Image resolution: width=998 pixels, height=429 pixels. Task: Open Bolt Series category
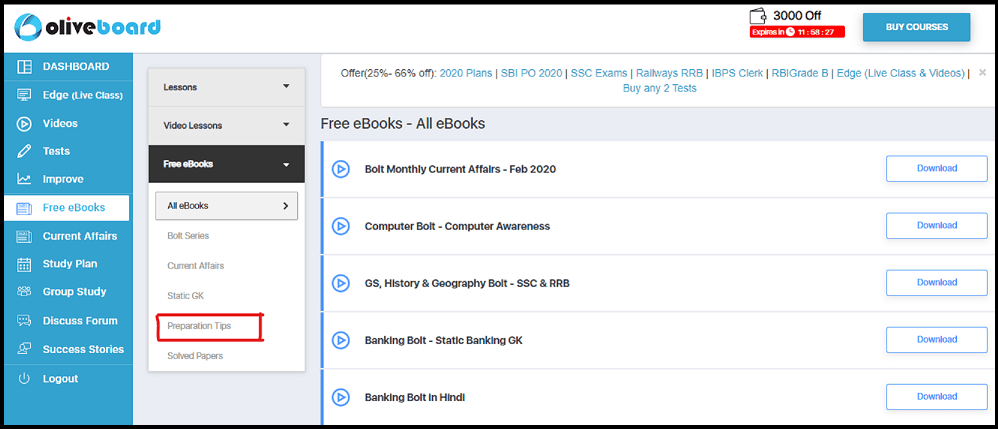(188, 236)
